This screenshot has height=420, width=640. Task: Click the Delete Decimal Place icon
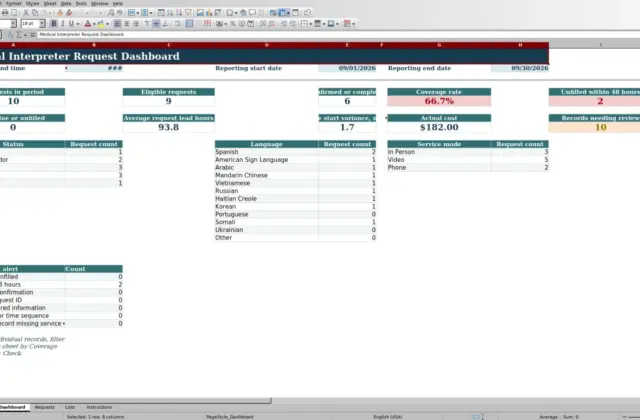(x=271, y=24)
